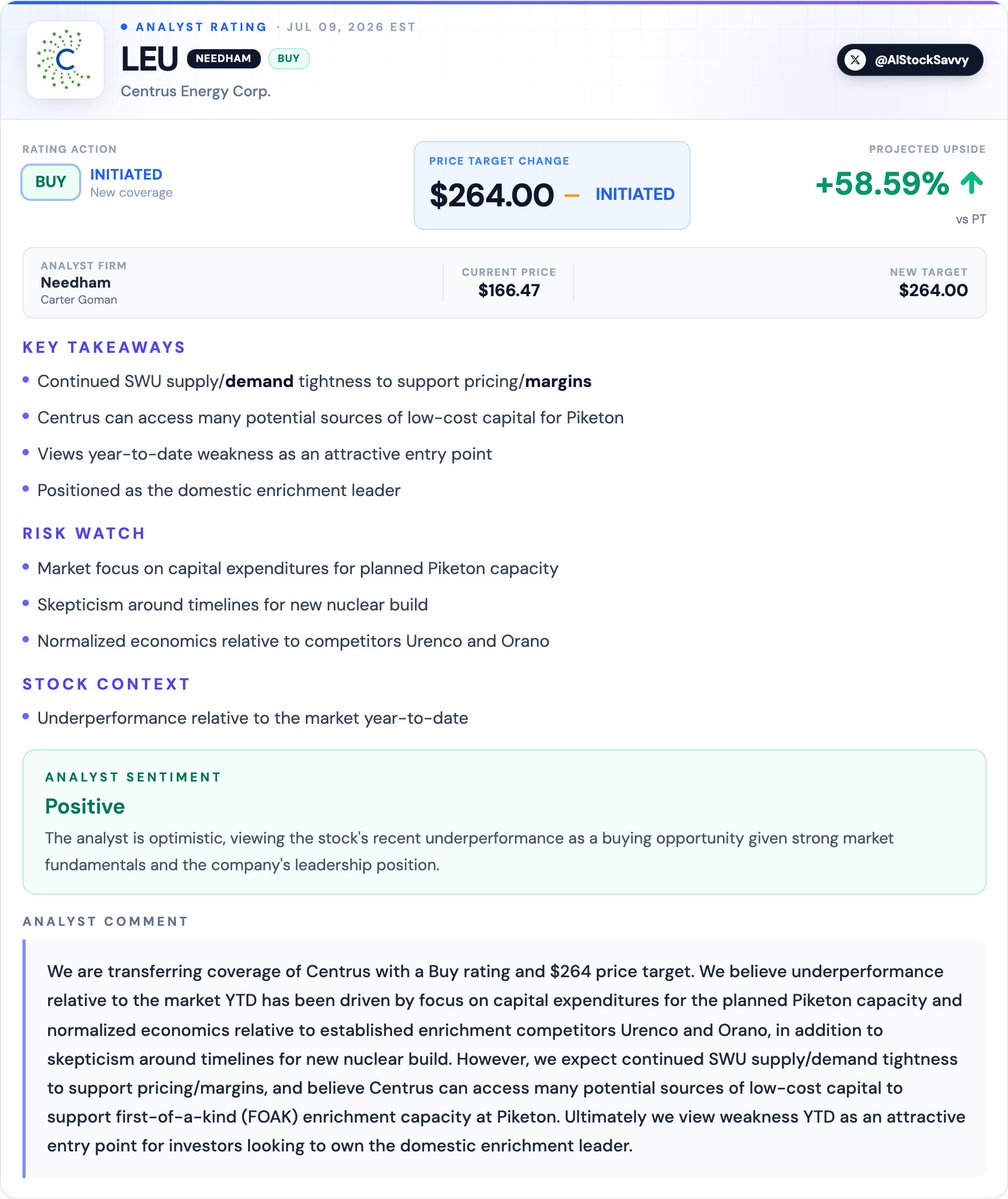This screenshot has height=1199, width=1008.
Task: Select the STOCK CONTEXT heading
Action: coord(106,684)
